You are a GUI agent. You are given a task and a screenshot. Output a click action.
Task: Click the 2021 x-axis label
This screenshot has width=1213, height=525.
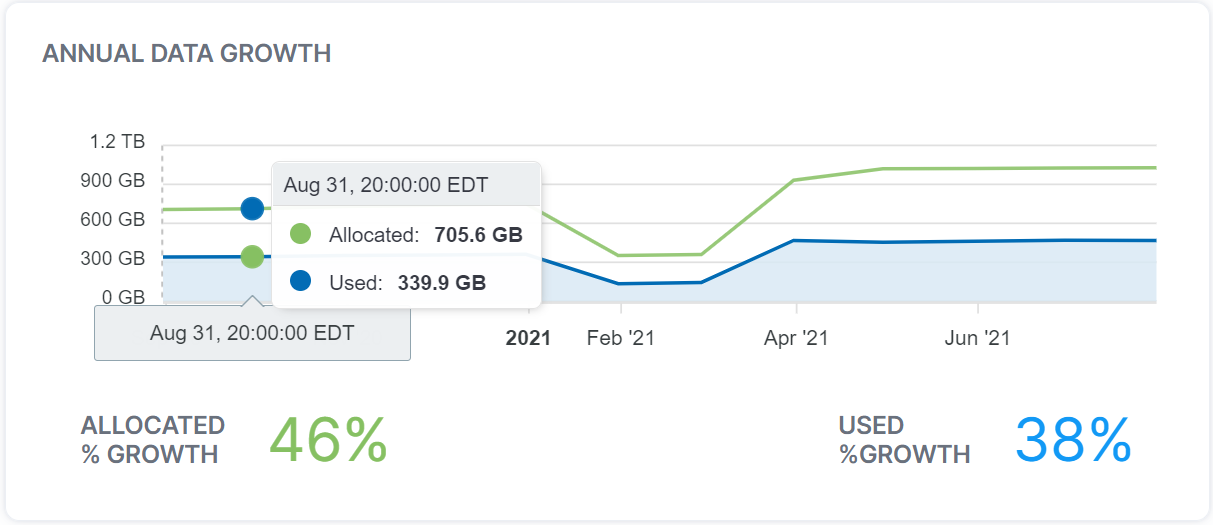[x=528, y=338]
